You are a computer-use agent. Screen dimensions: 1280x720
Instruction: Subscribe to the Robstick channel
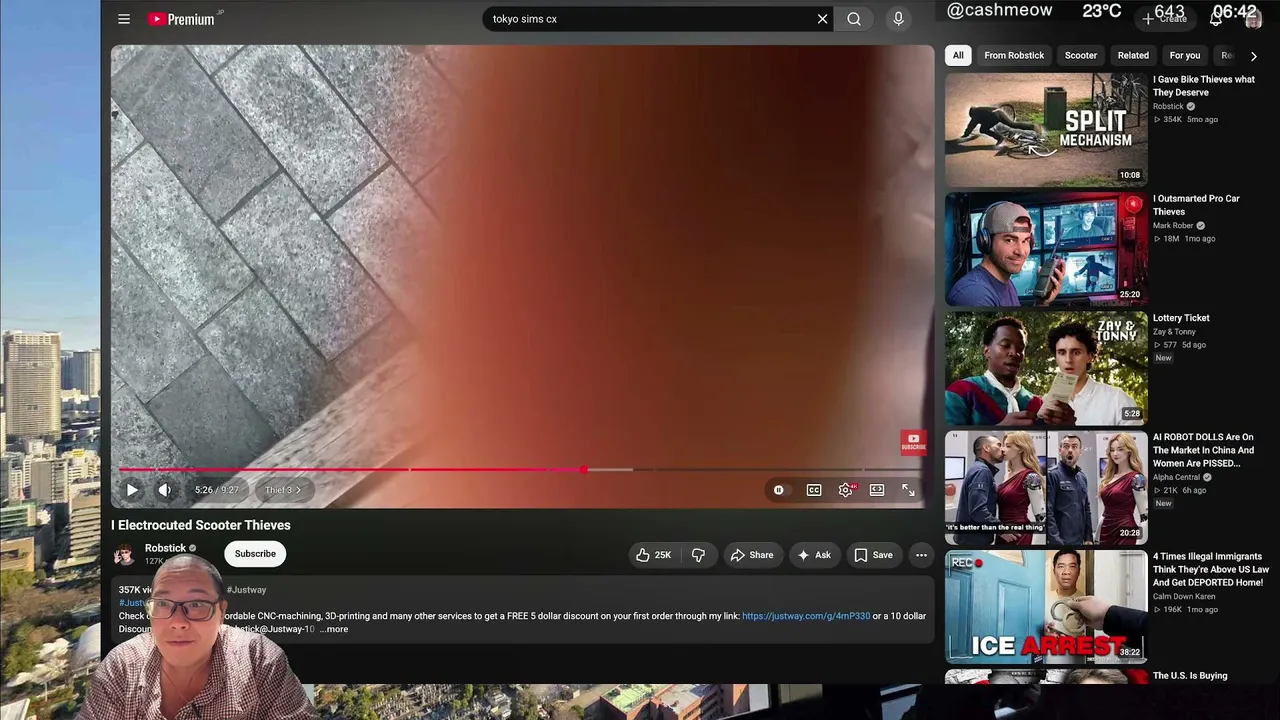click(x=255, y=554)
